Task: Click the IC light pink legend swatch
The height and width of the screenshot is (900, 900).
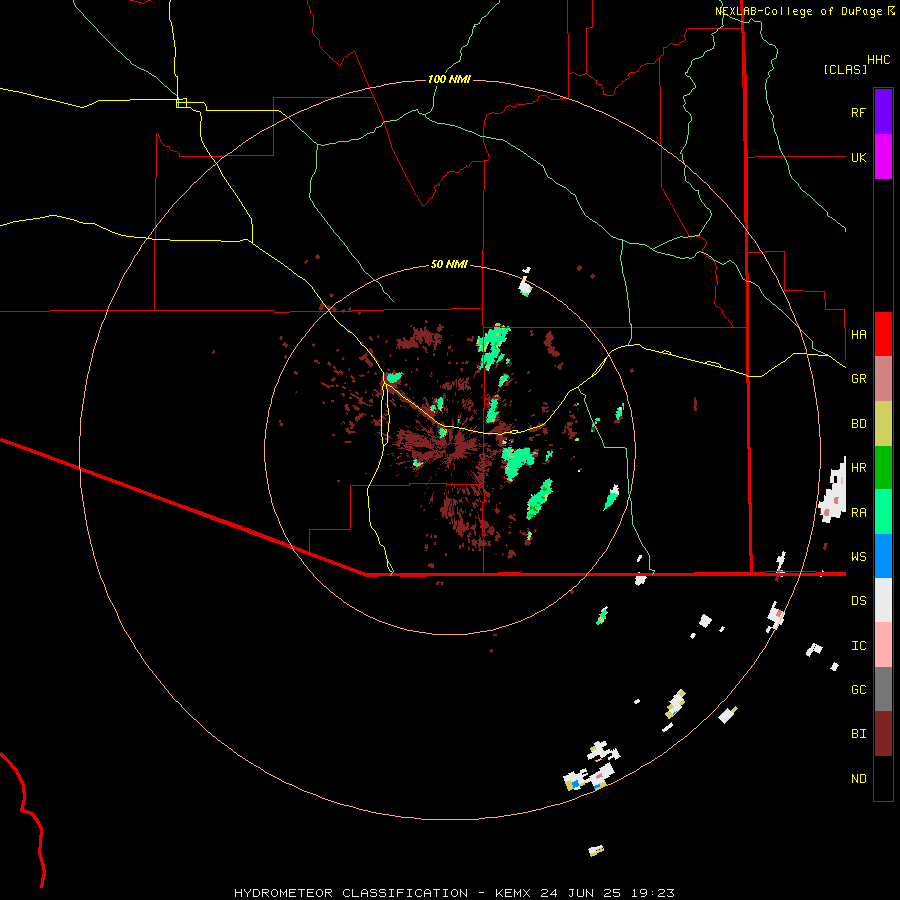Action: pos(883,645)
